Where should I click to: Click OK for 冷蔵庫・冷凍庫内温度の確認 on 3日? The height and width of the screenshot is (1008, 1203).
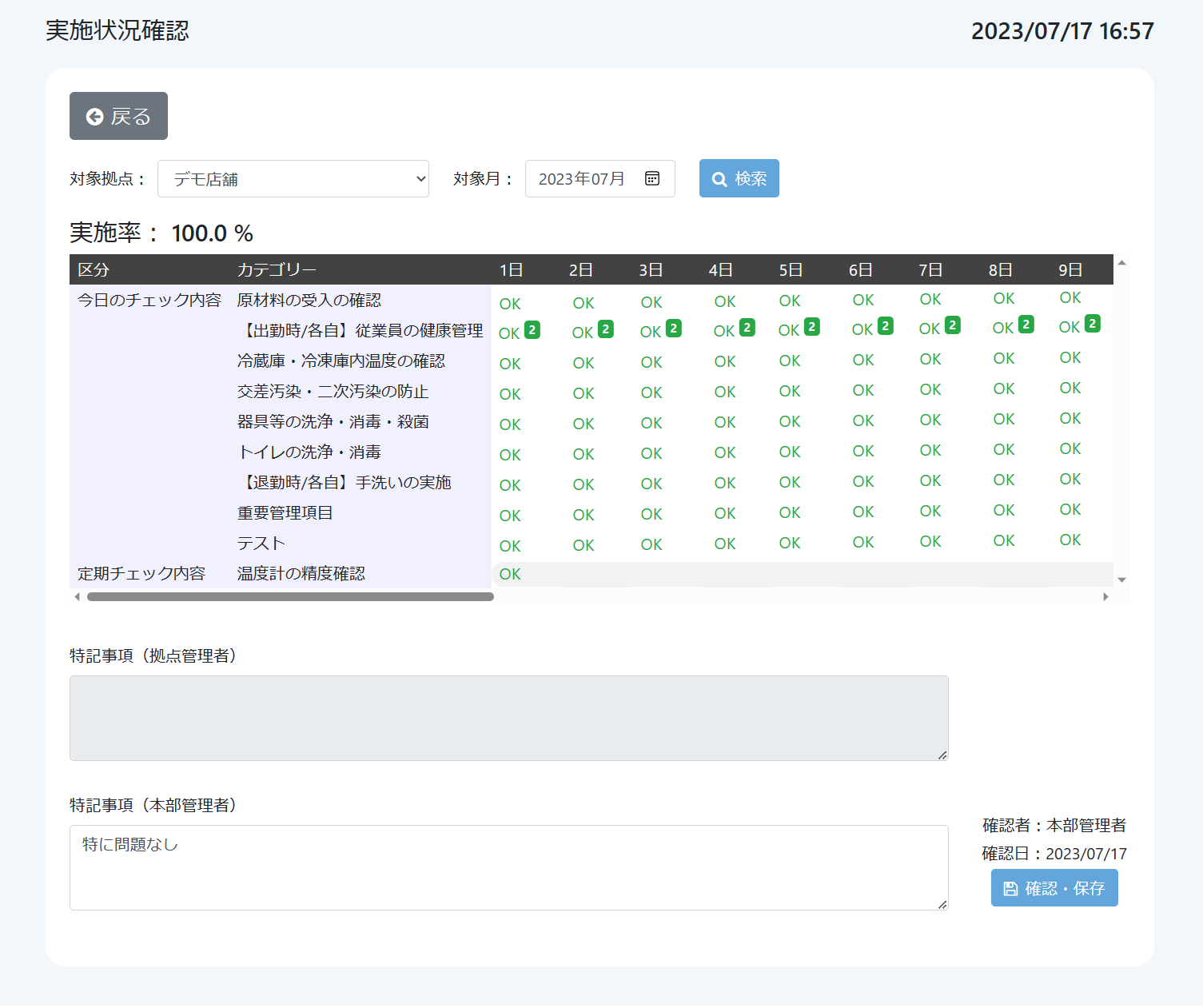tap(651, 362)
